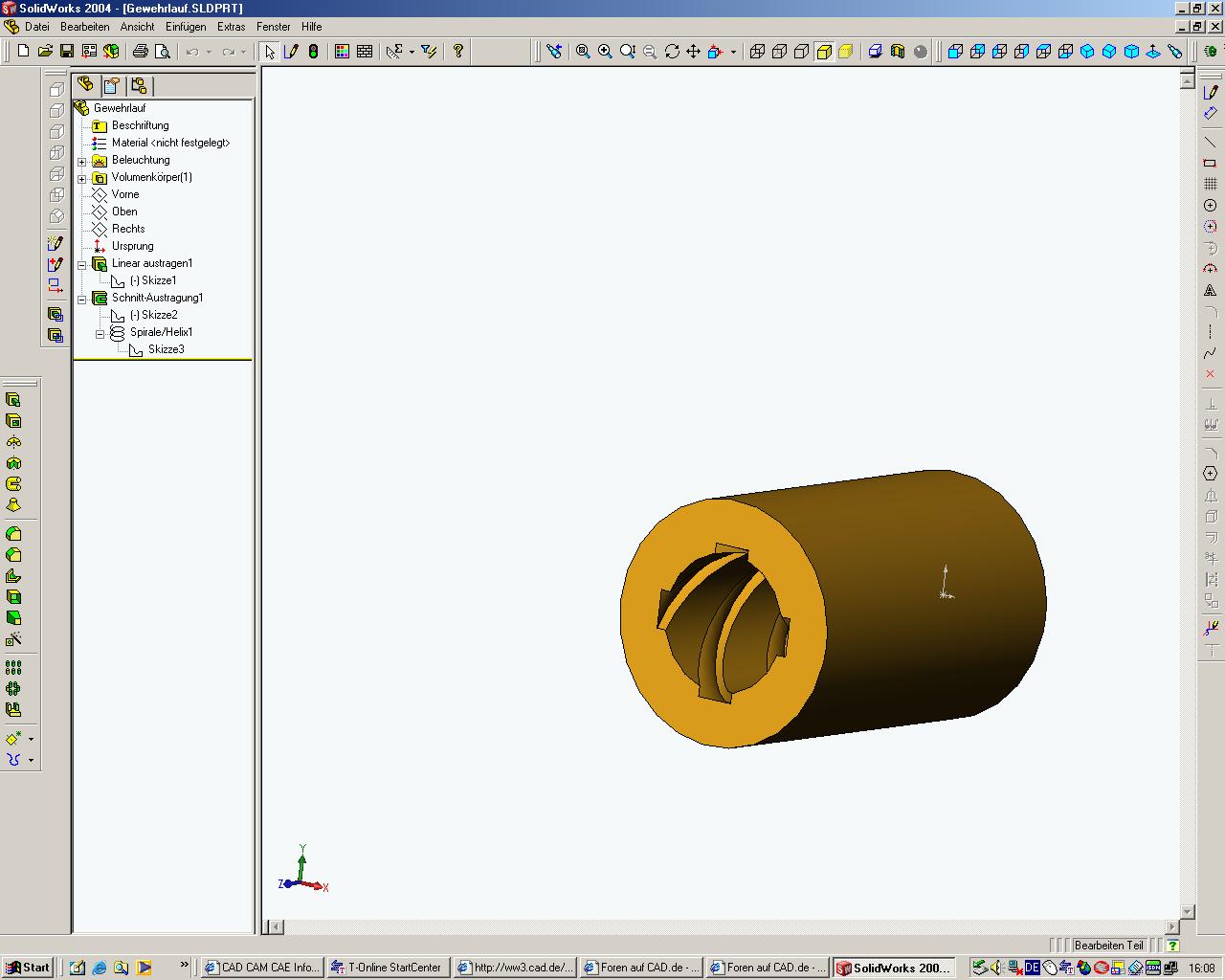Click the Zoom In/Out magnifier icon
The width and height of the screenshot is (1225, 980).
628,52
